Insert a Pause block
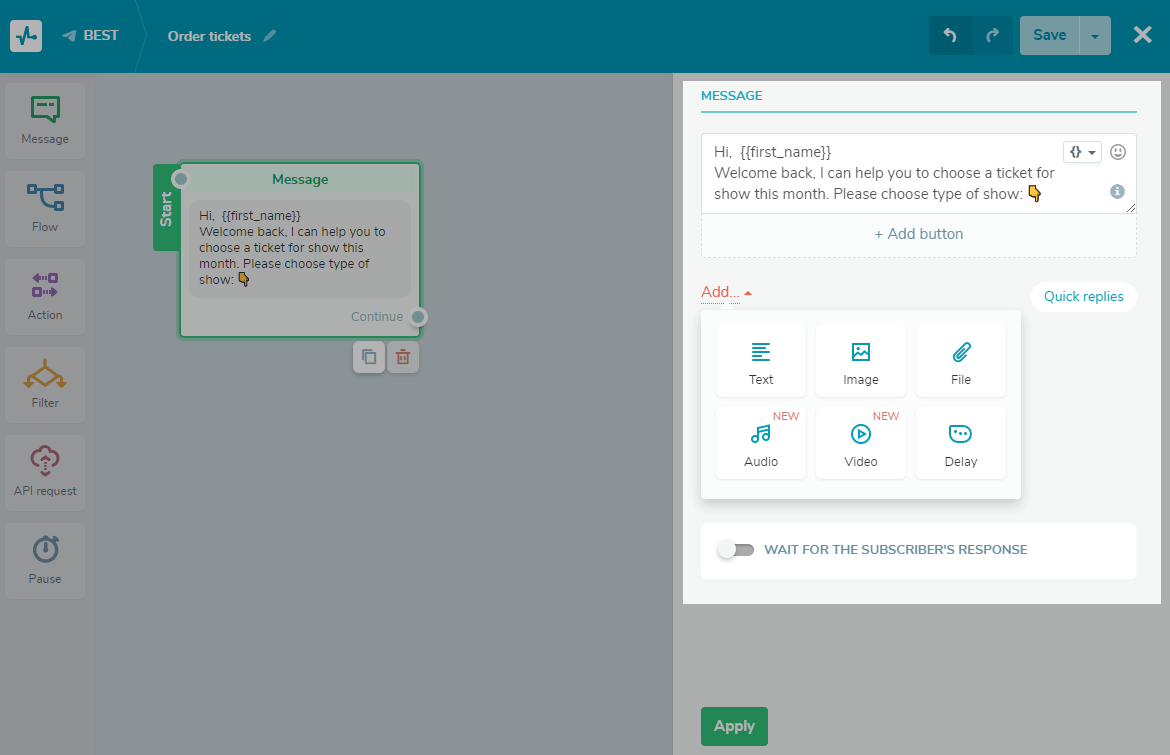Image resolution: width=1170 pixels, height=755 pixels. point(45,560)
